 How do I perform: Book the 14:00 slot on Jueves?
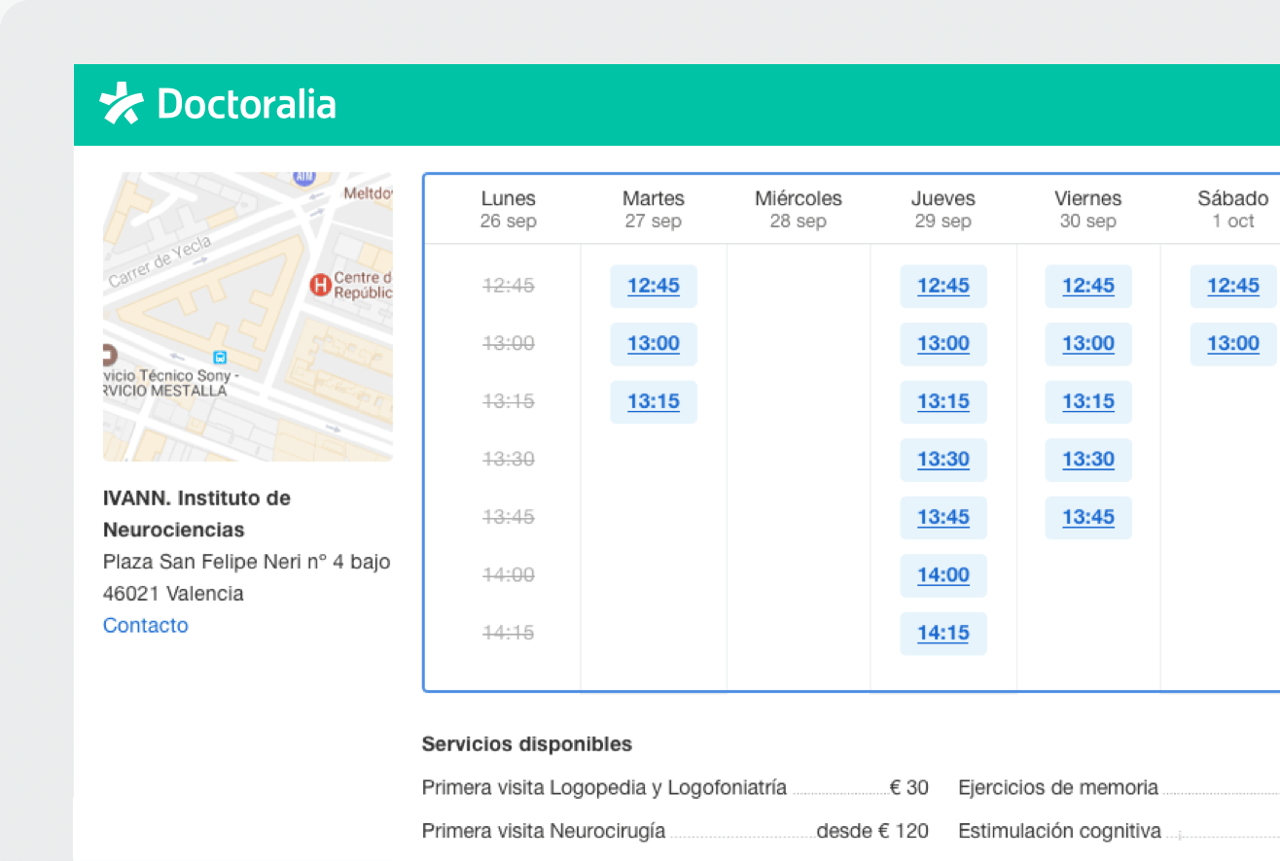point(943,575)
